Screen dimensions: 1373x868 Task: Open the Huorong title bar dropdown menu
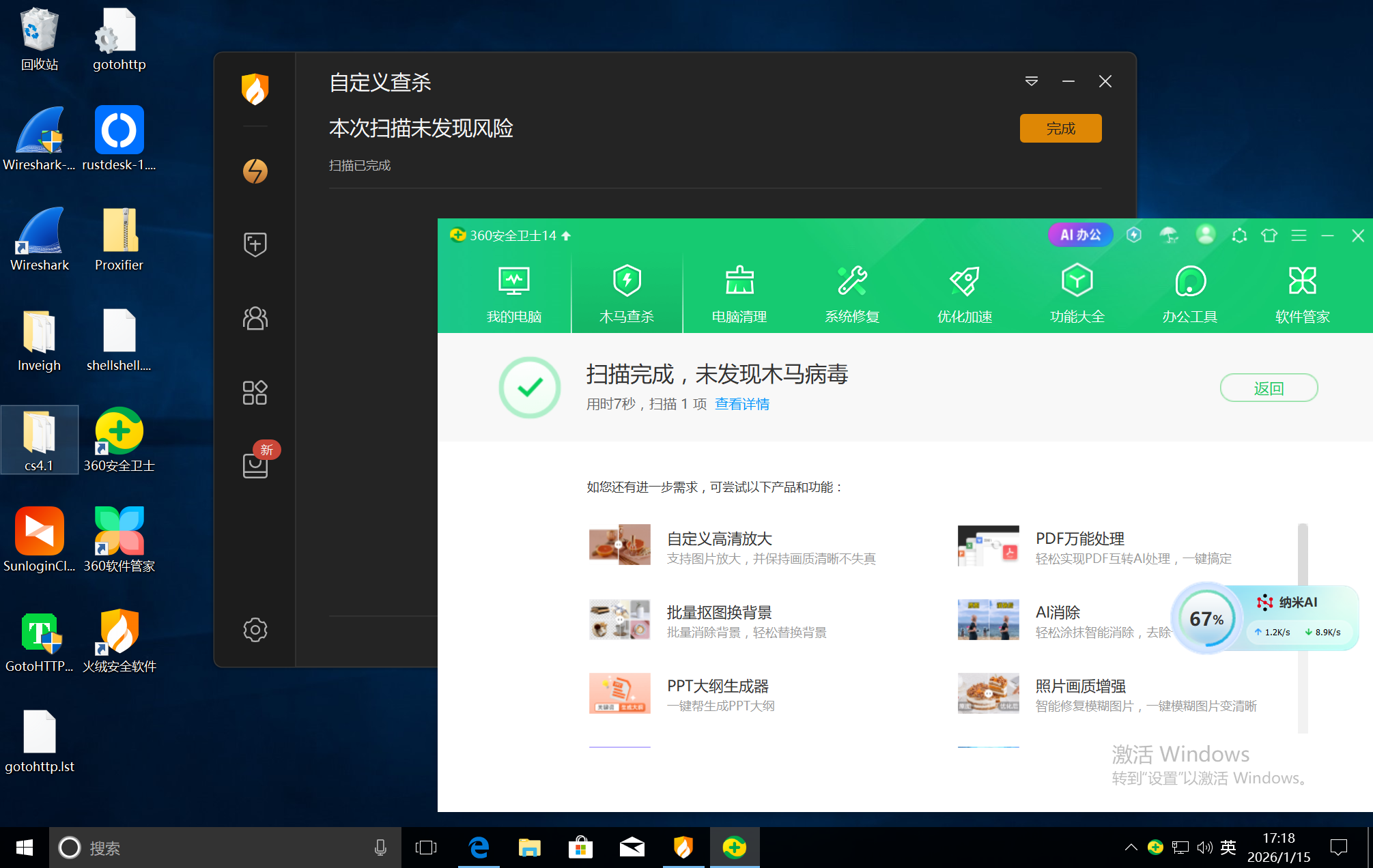point(1032,81)
